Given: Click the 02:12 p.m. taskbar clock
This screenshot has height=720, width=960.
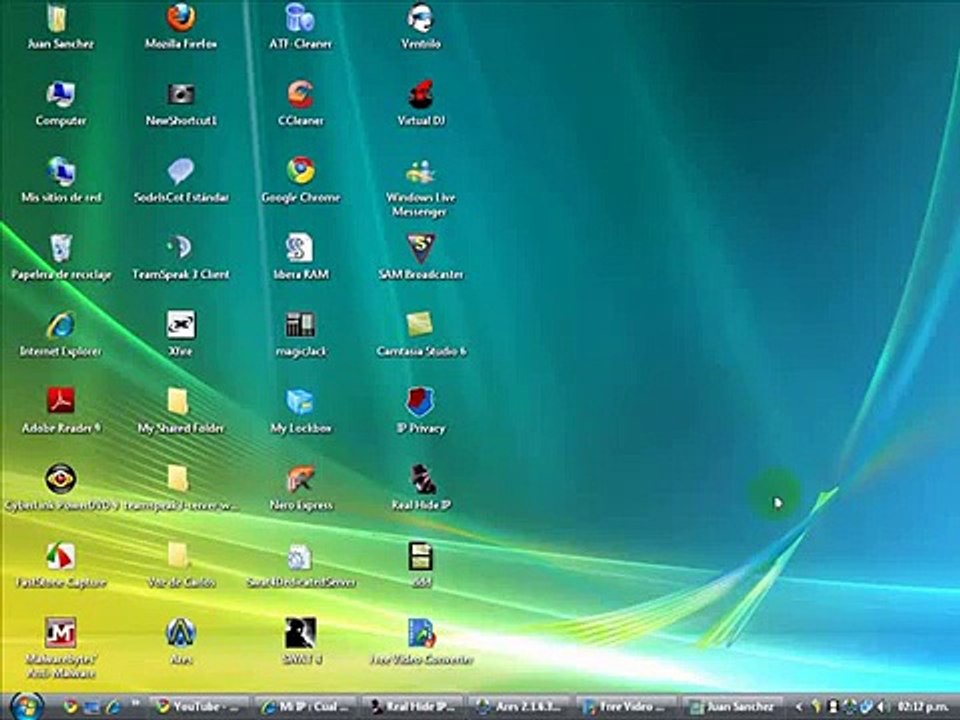Looking at the screenshot, I should pyautogui.click(x=922, y=707).
